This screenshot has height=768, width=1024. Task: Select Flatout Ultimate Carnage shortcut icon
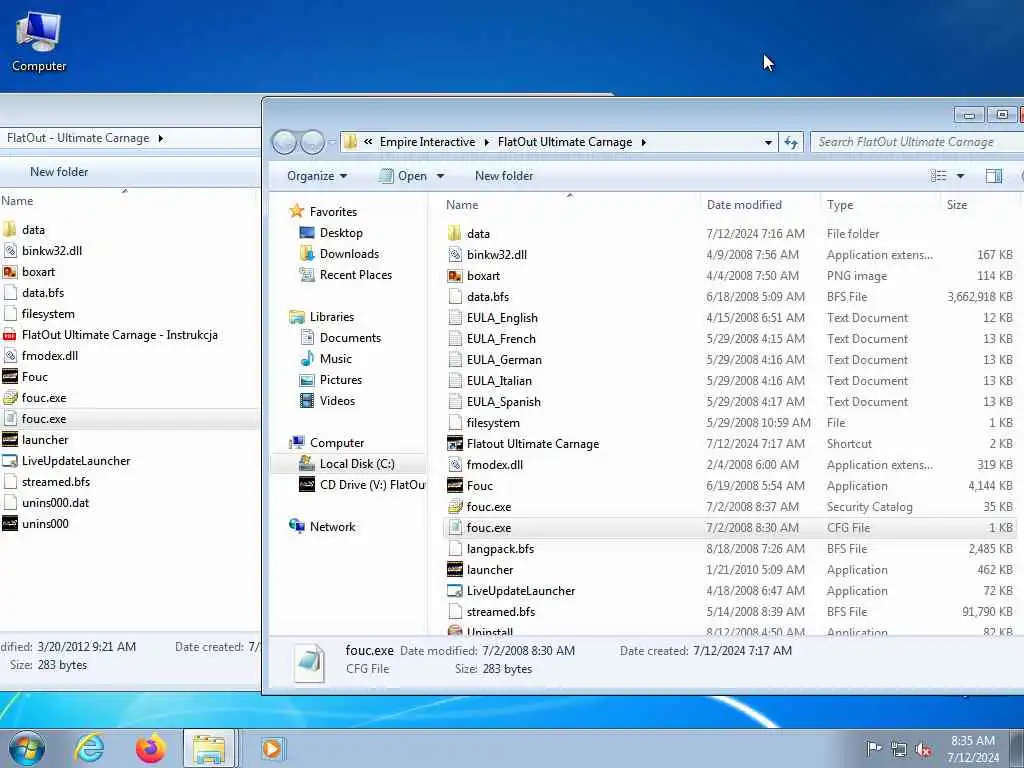click(455, 443)
